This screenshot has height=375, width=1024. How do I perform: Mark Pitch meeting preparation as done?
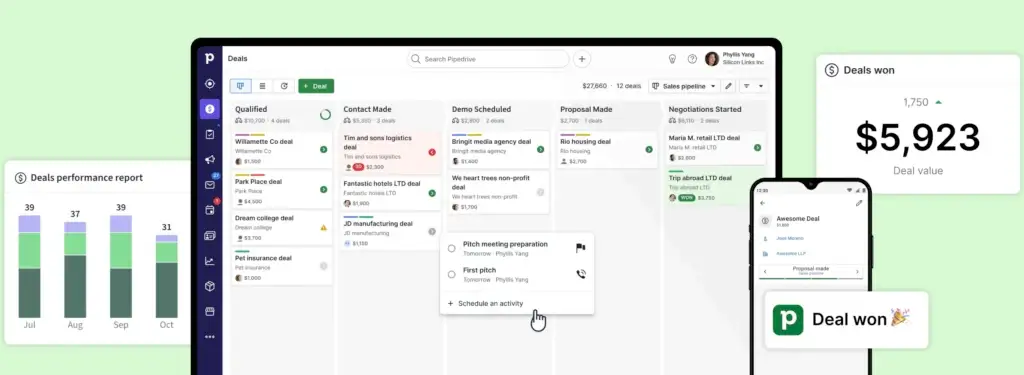pos(451,248)
